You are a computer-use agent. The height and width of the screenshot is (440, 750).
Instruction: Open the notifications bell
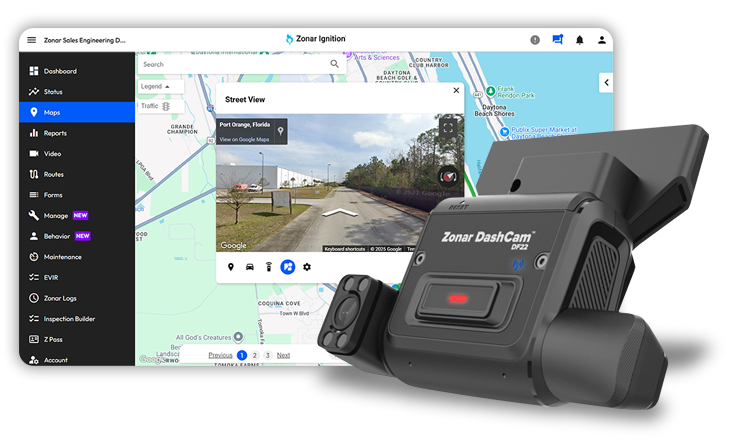pyautogui.click(x=580, y=40)
